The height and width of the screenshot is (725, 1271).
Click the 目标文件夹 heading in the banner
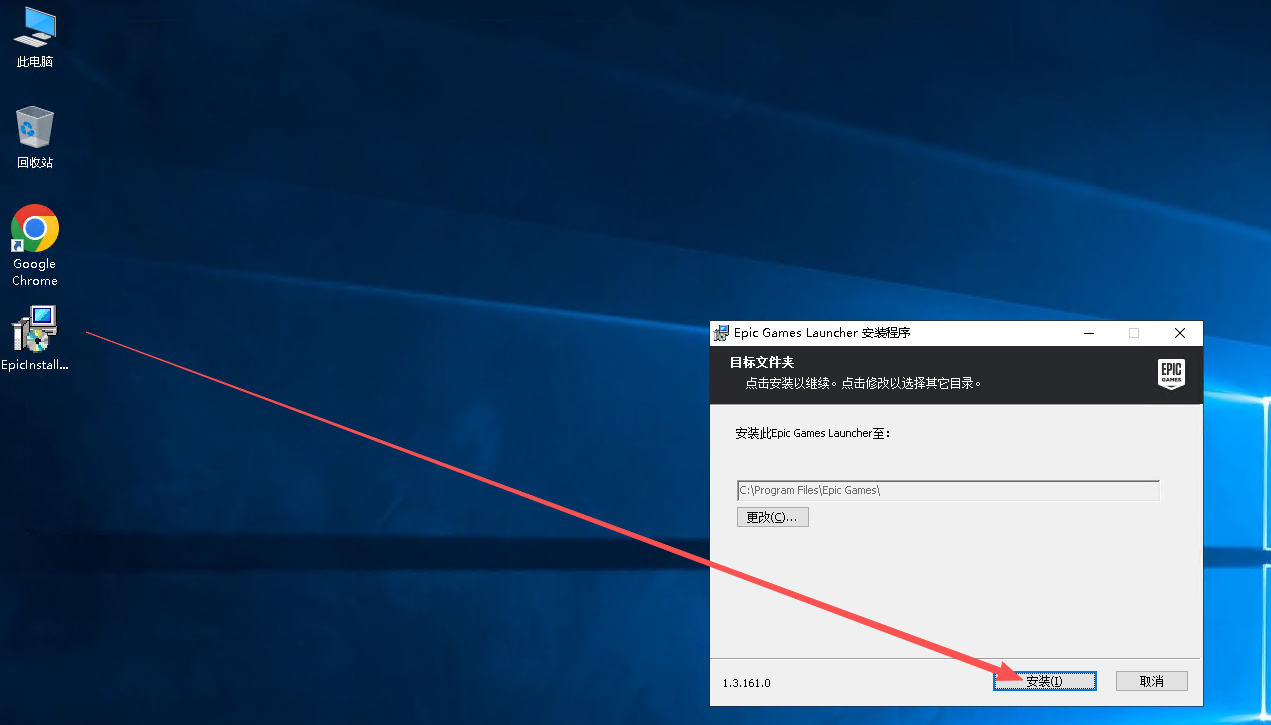pos(762,362)
